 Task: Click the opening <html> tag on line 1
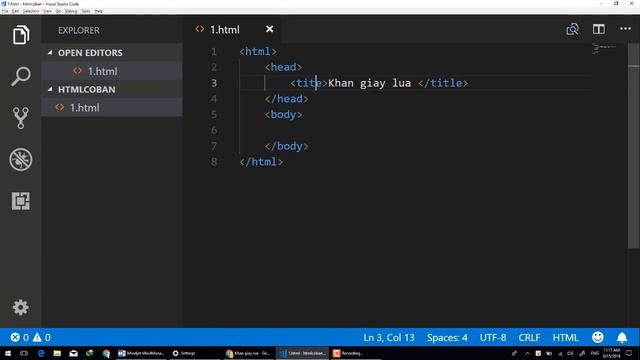coord(258,51)
